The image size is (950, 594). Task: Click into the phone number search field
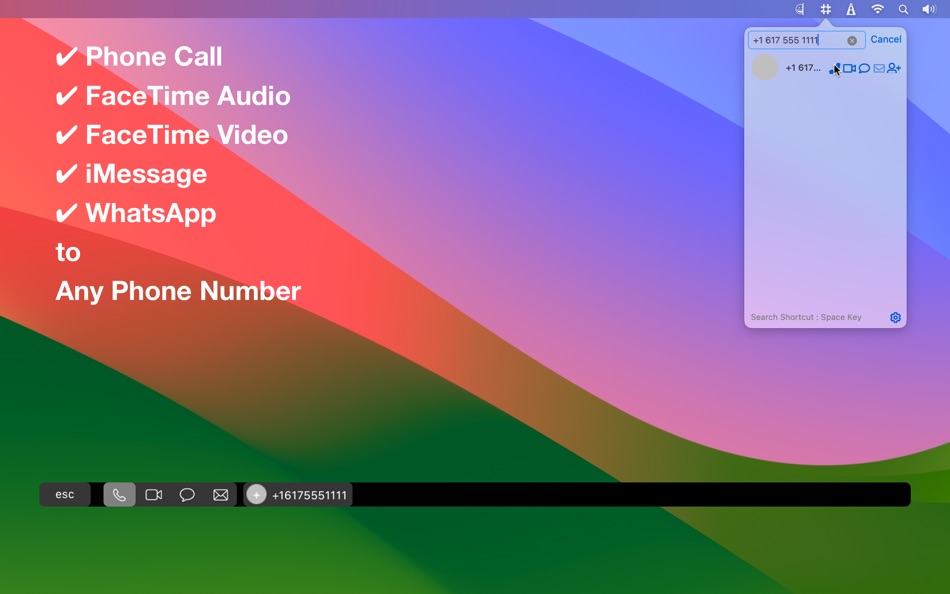(x=806, y=41)
